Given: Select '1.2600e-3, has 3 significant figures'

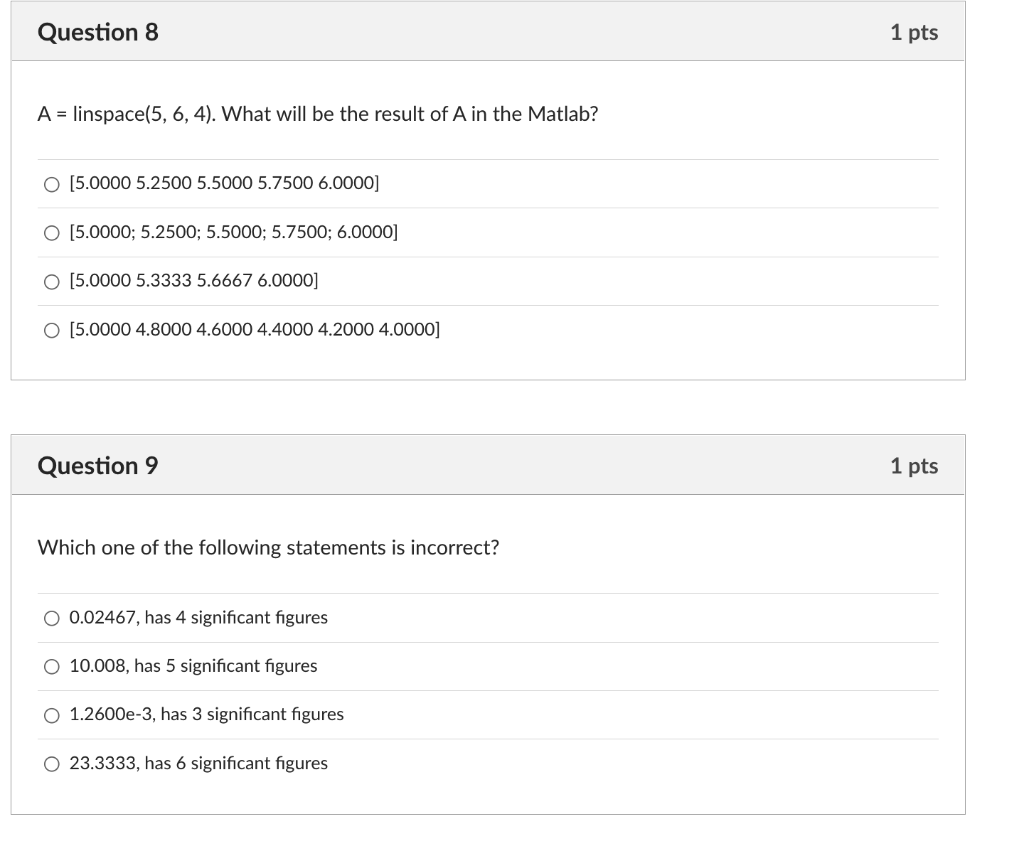Looking at the screenshot, I should tap(205, 714).
